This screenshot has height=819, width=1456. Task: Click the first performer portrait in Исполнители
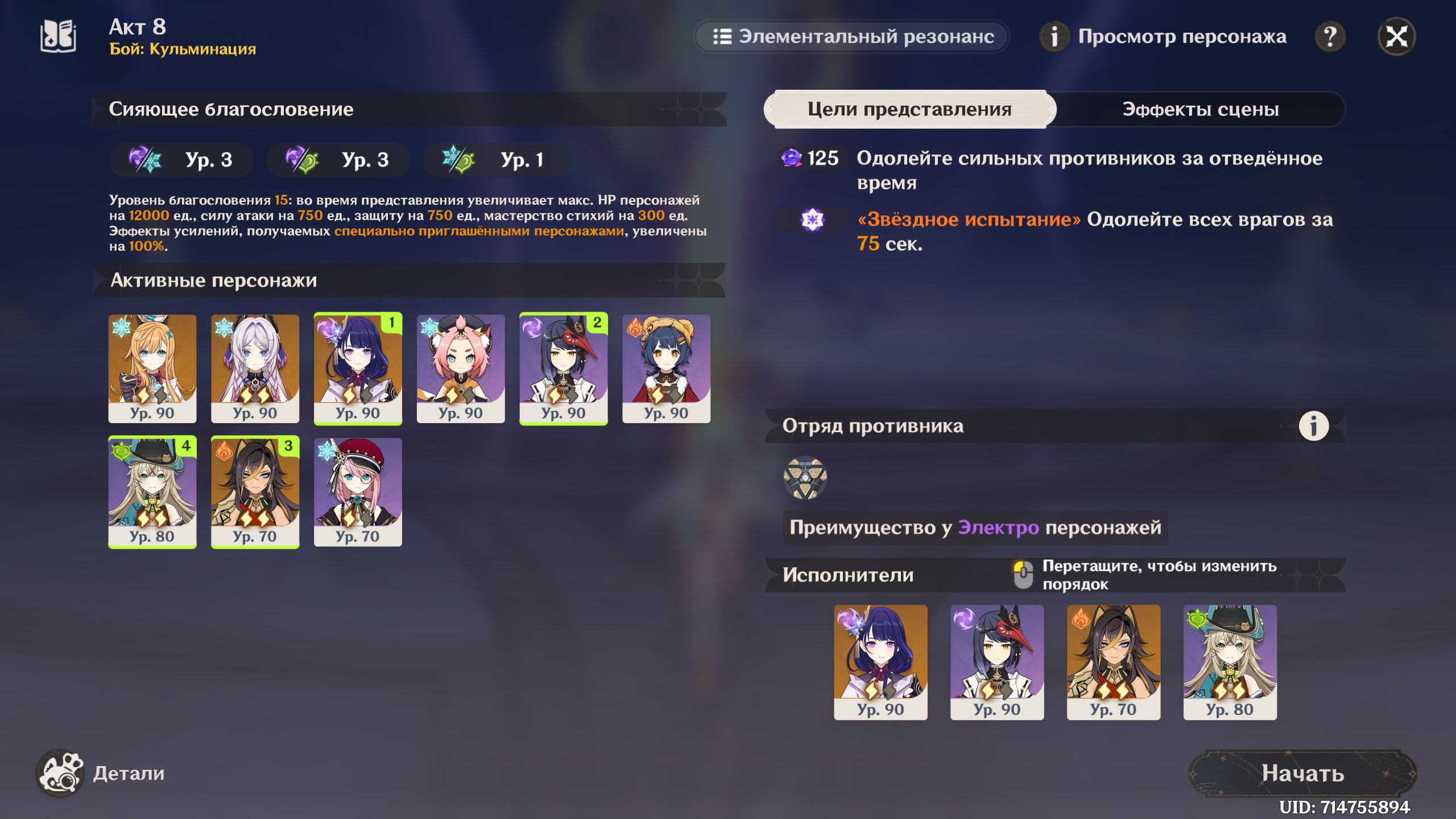tap(880, 663)
